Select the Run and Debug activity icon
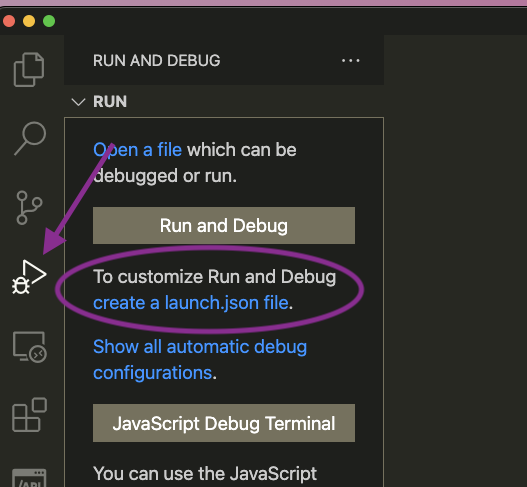This screenshot has height=487, width=527. (x=29, y=277)
